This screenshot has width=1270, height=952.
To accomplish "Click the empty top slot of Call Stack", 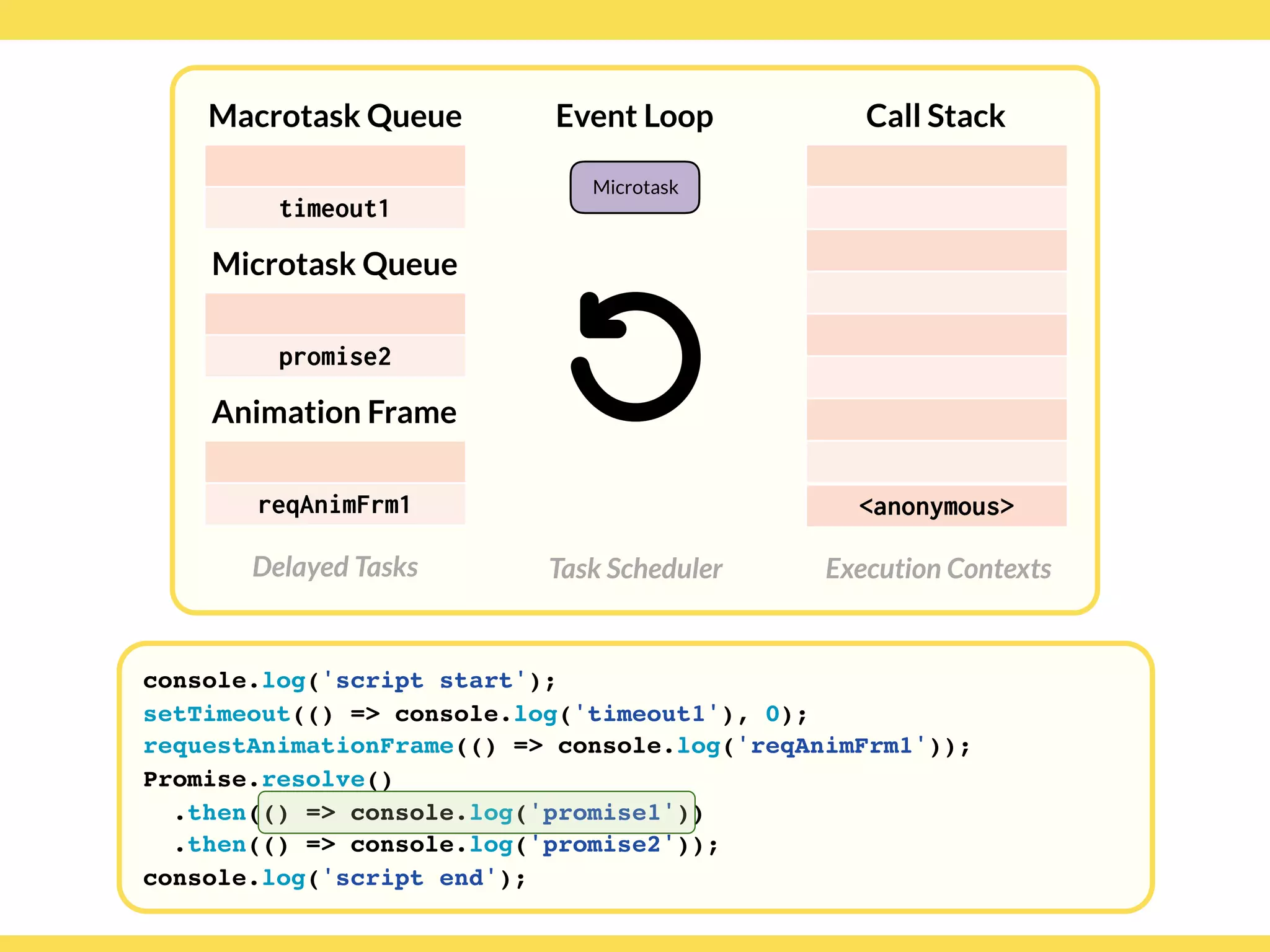I will click(x=936, y=165).
